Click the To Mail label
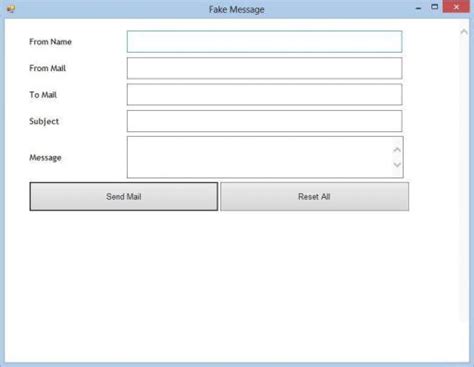The image size is (474, 367). 43,95
